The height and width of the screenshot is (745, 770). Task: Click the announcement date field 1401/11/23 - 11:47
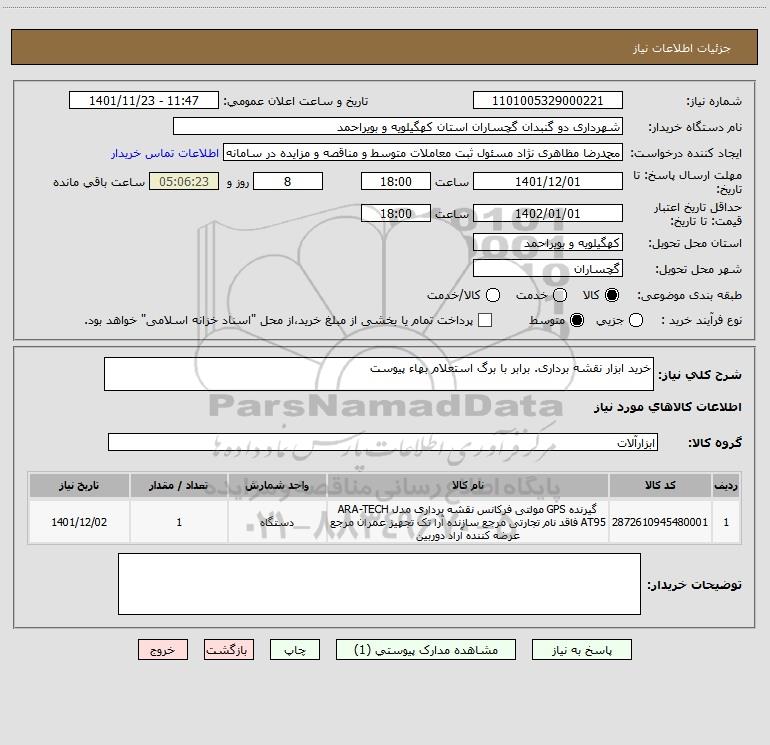(144, 100)
